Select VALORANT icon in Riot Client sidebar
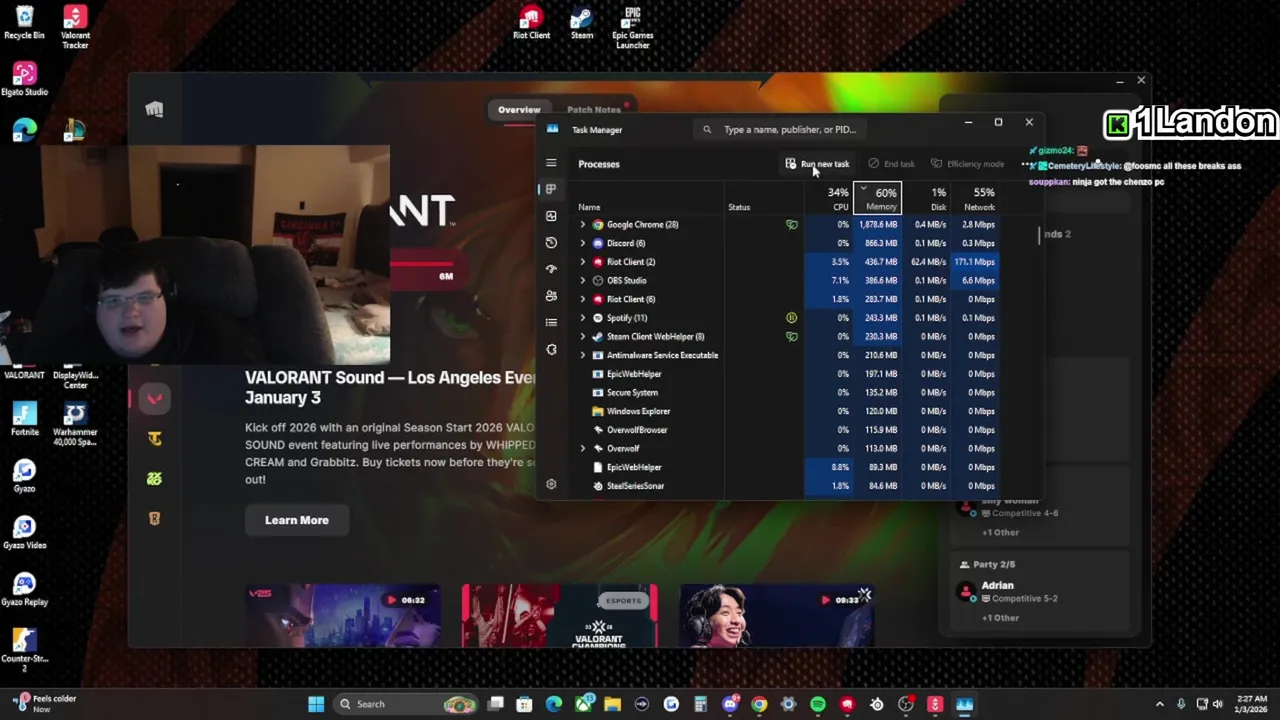The height and width of the screenshot is (720, 1280). point(154,399)
